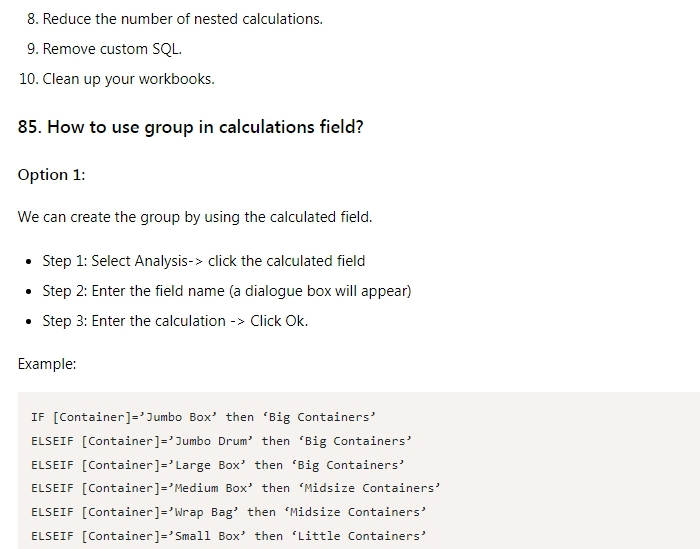Click the 'Option 1:' subheading
The image size is (700, 549).
[x=51, y=175]
